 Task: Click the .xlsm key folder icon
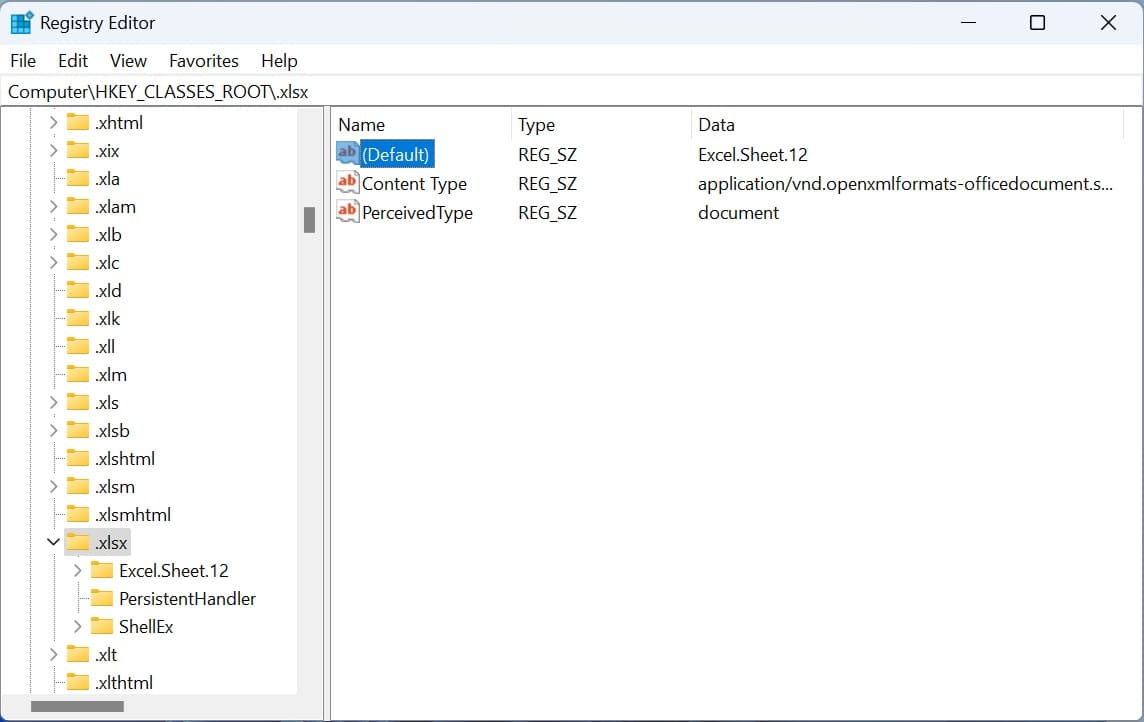(x=78, y=487)
